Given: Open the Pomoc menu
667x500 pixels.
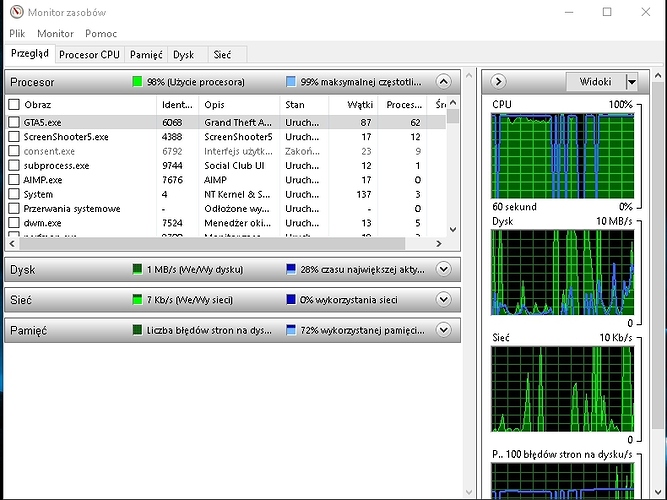Looking at the screenshot, I should point(101,33).
